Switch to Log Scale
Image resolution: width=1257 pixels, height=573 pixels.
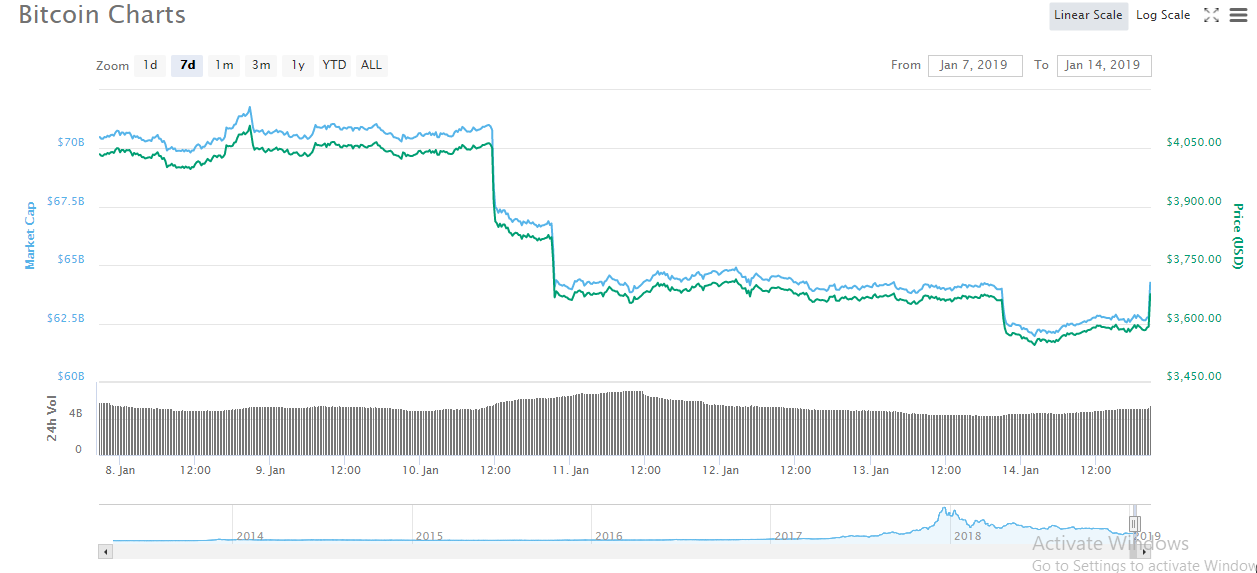1163,15
